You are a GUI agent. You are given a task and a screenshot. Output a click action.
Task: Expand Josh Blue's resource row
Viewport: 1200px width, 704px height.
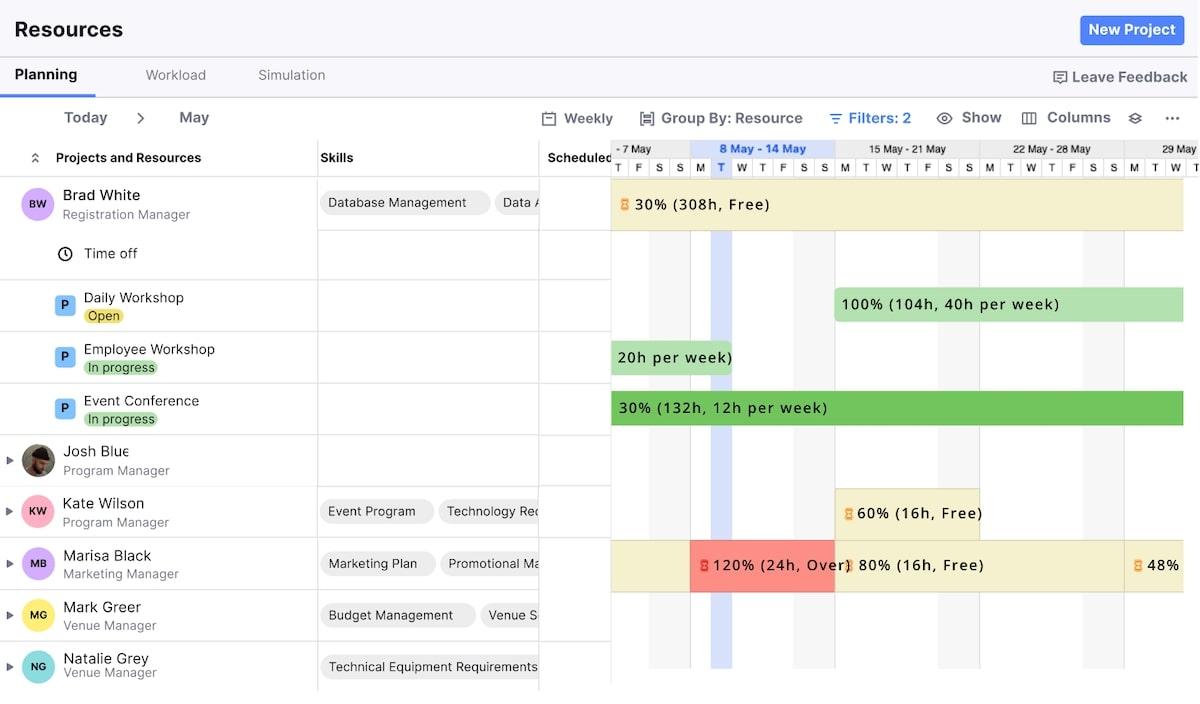coord(10,460)
